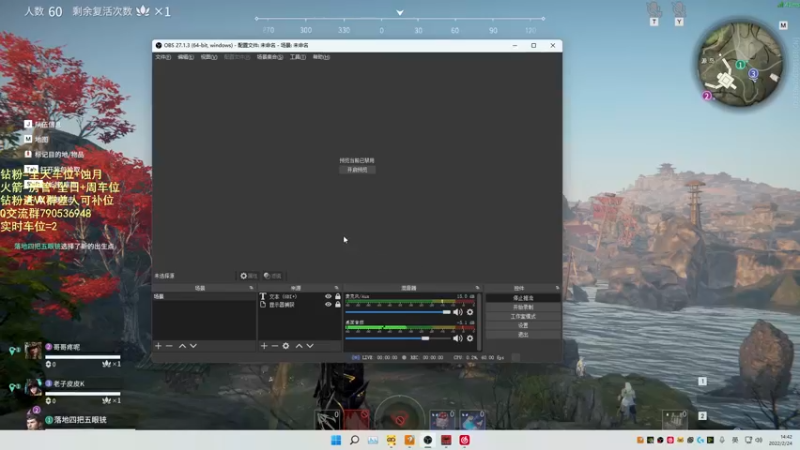
Task: Toggle visibility of the text (GDI+) source
Action: [328, 296]
